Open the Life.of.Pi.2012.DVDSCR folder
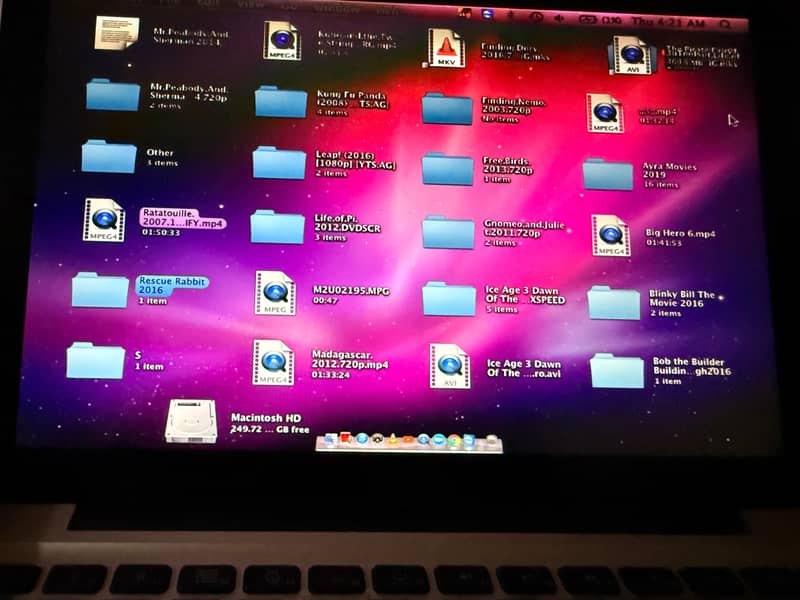Screen dimensions: 800x600 [278, 227]
